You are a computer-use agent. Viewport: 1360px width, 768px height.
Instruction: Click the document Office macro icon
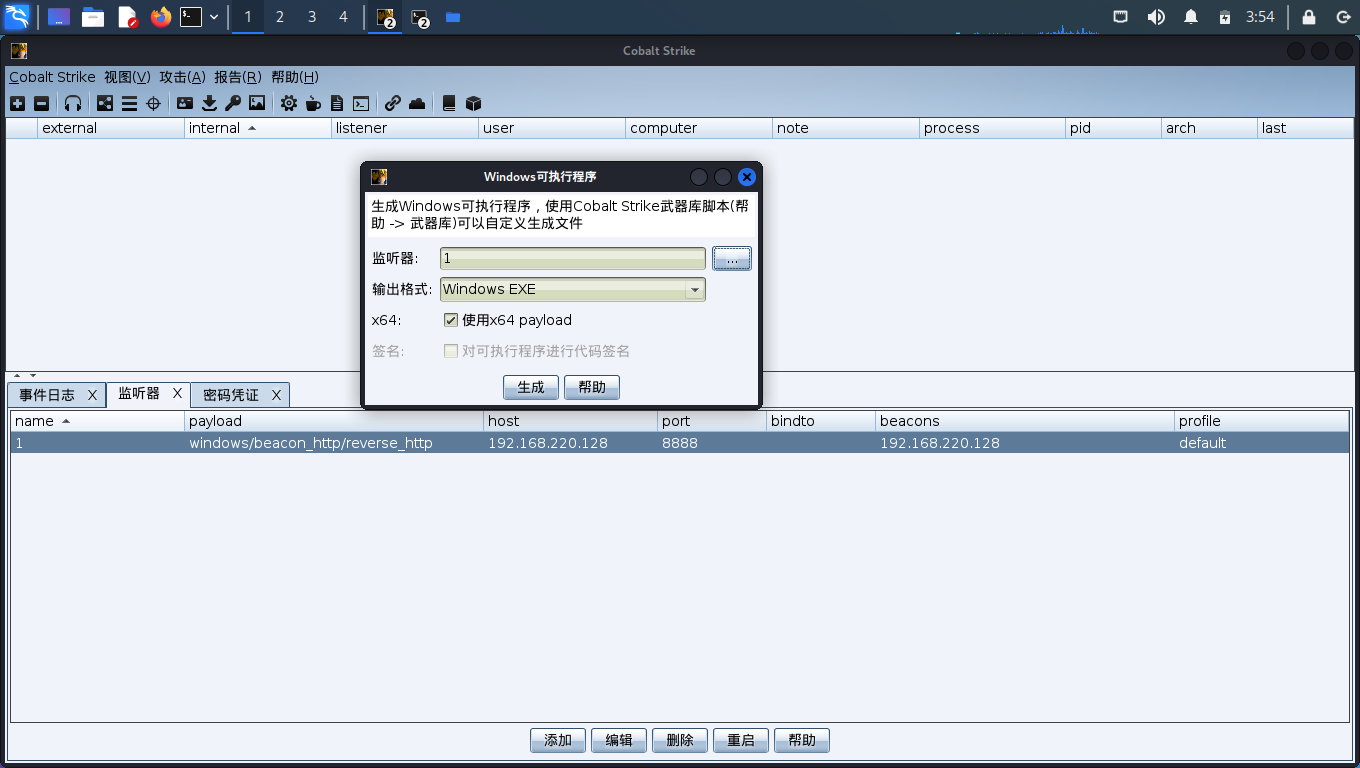pyautogui.click(x=337, y=103)
